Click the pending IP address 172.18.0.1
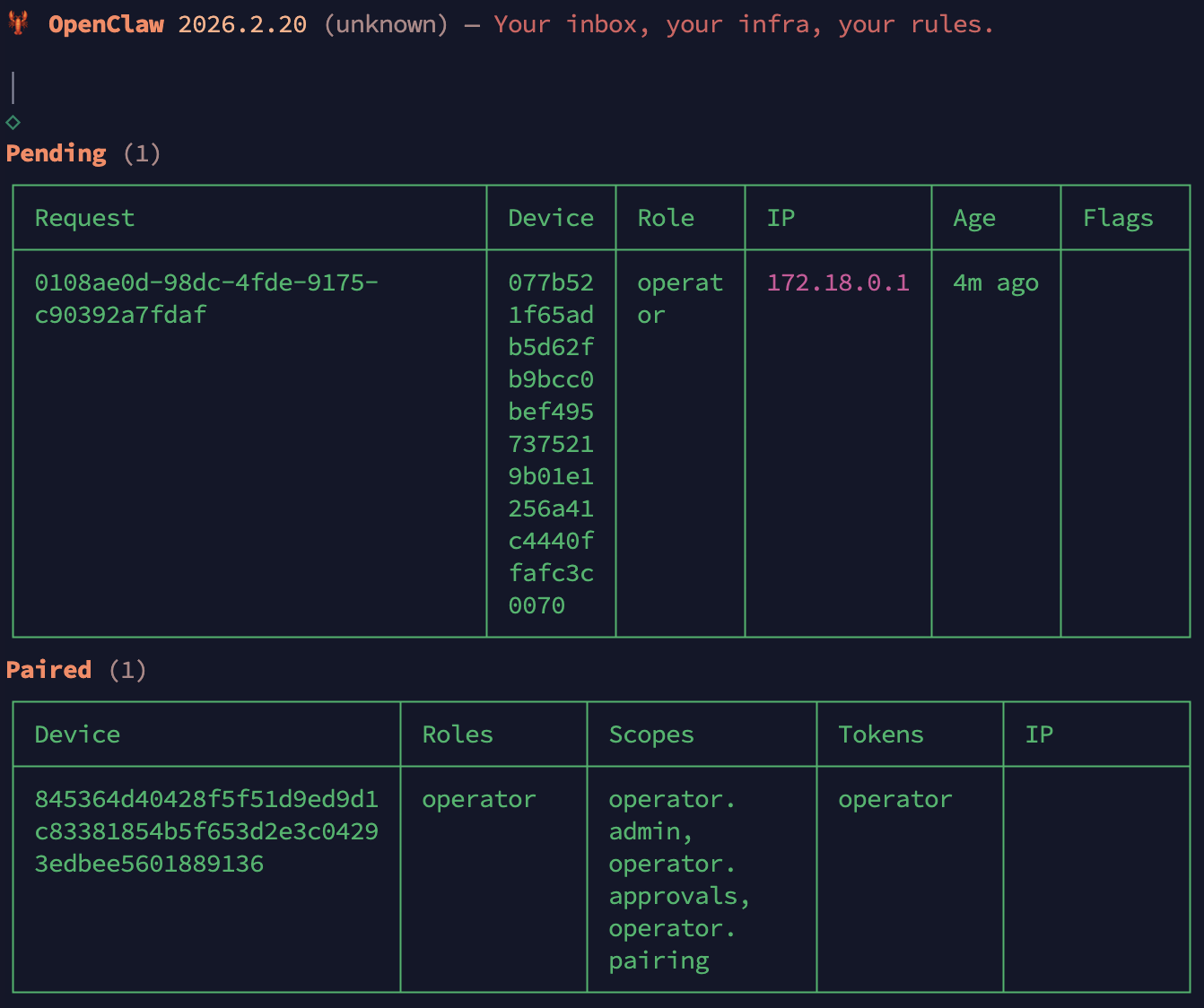 pyautogui.click(x=837, y=282)
